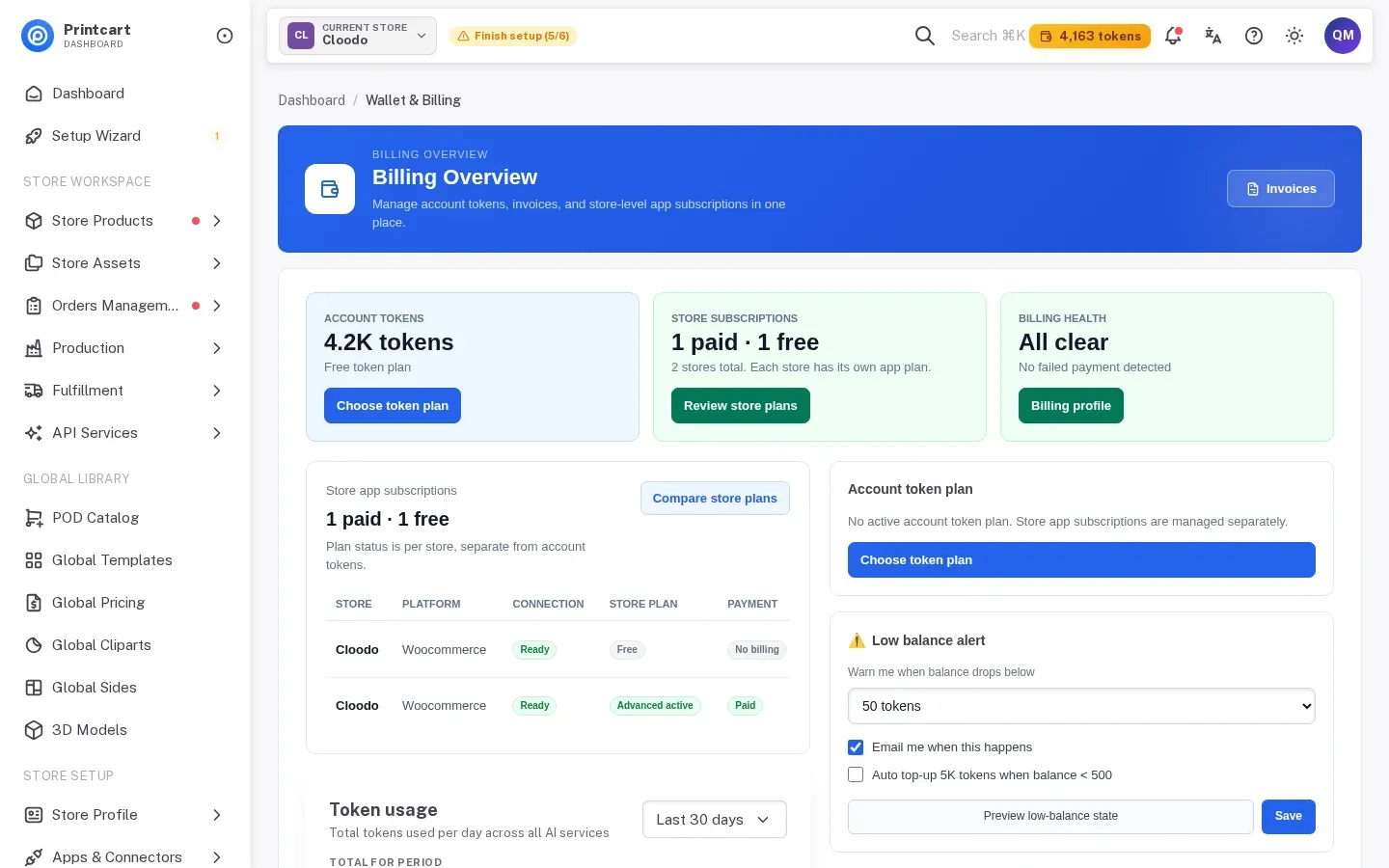Viewport: 1389px width, 868px height.
Task: Click the Global Sides layout icon
Action: click(34, 688)
